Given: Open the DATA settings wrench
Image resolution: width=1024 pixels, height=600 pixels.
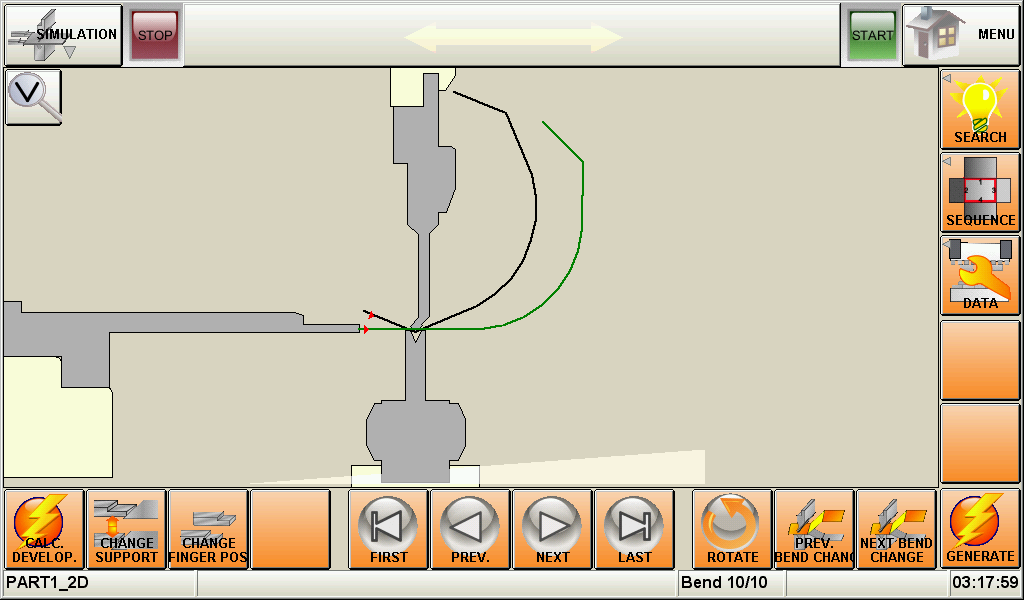Looking at the screenshot, I should 980,276.
